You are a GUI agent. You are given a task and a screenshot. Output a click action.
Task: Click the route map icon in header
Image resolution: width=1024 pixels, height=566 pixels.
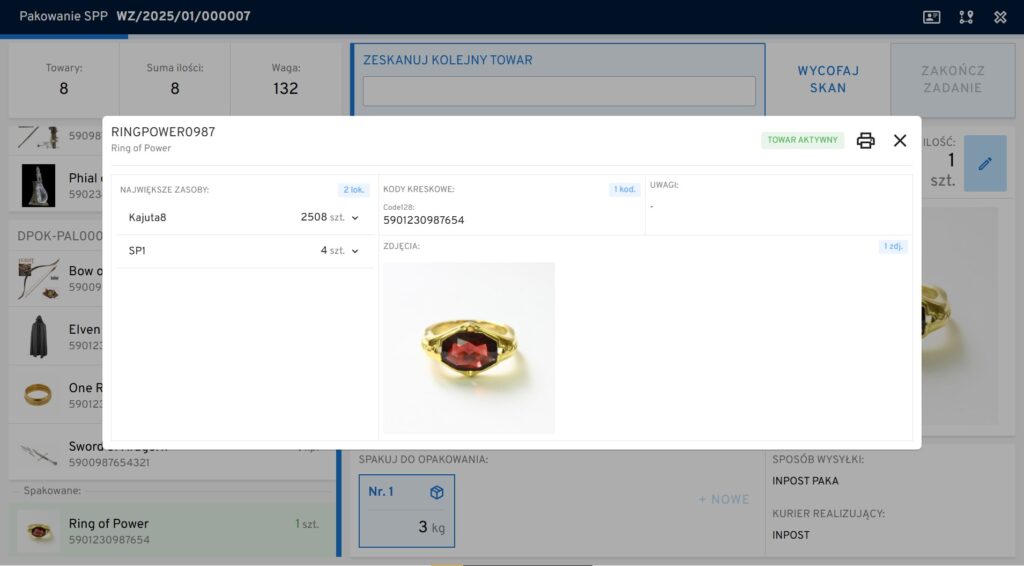pos(966,17)
